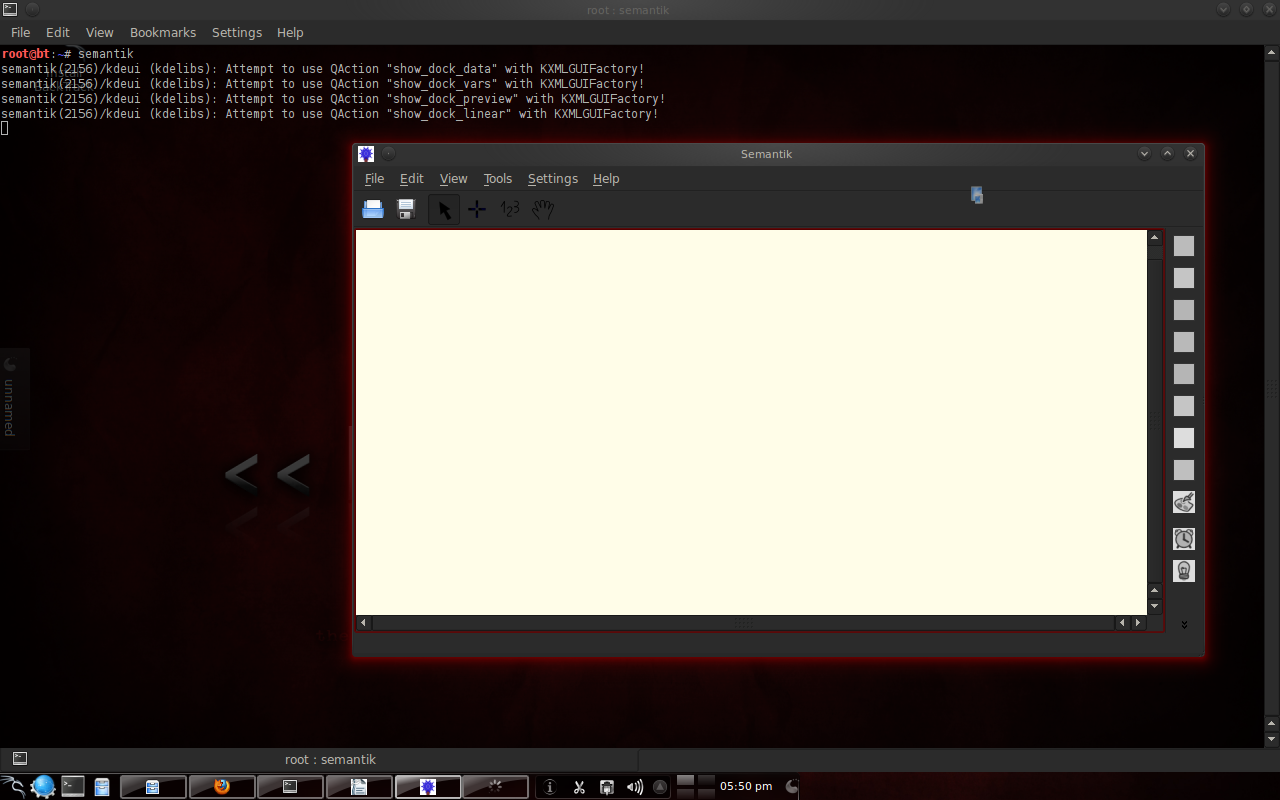Click the paint palette flag icon in sidebar
This screenshot has height=800, width=1280.
[x=1184, y=502]
